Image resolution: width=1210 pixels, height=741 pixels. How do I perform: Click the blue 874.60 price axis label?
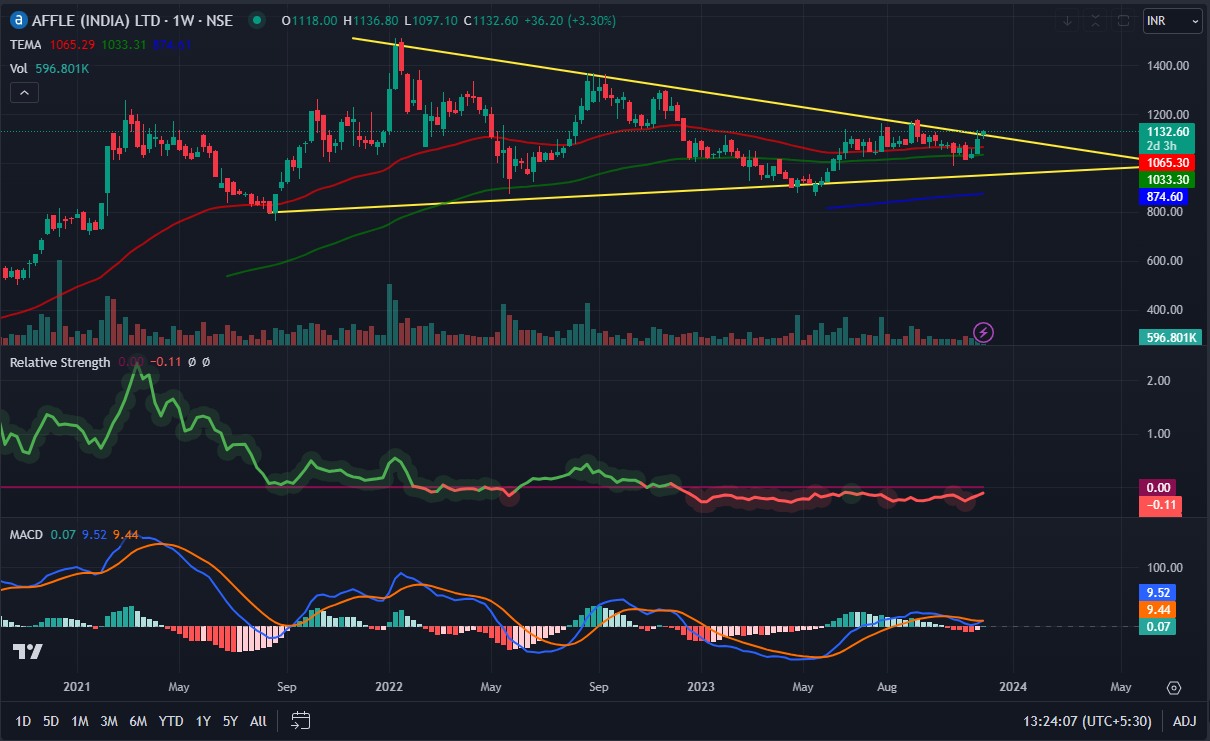pyautogui.click(x=1164, y=198)
